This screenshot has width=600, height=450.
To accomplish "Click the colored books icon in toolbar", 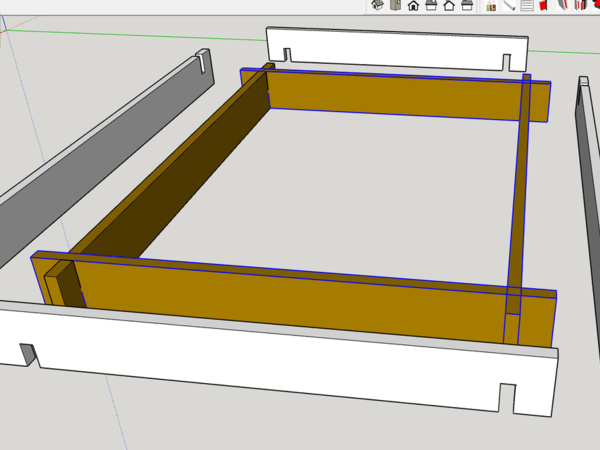I will click(x=490, y=5).
